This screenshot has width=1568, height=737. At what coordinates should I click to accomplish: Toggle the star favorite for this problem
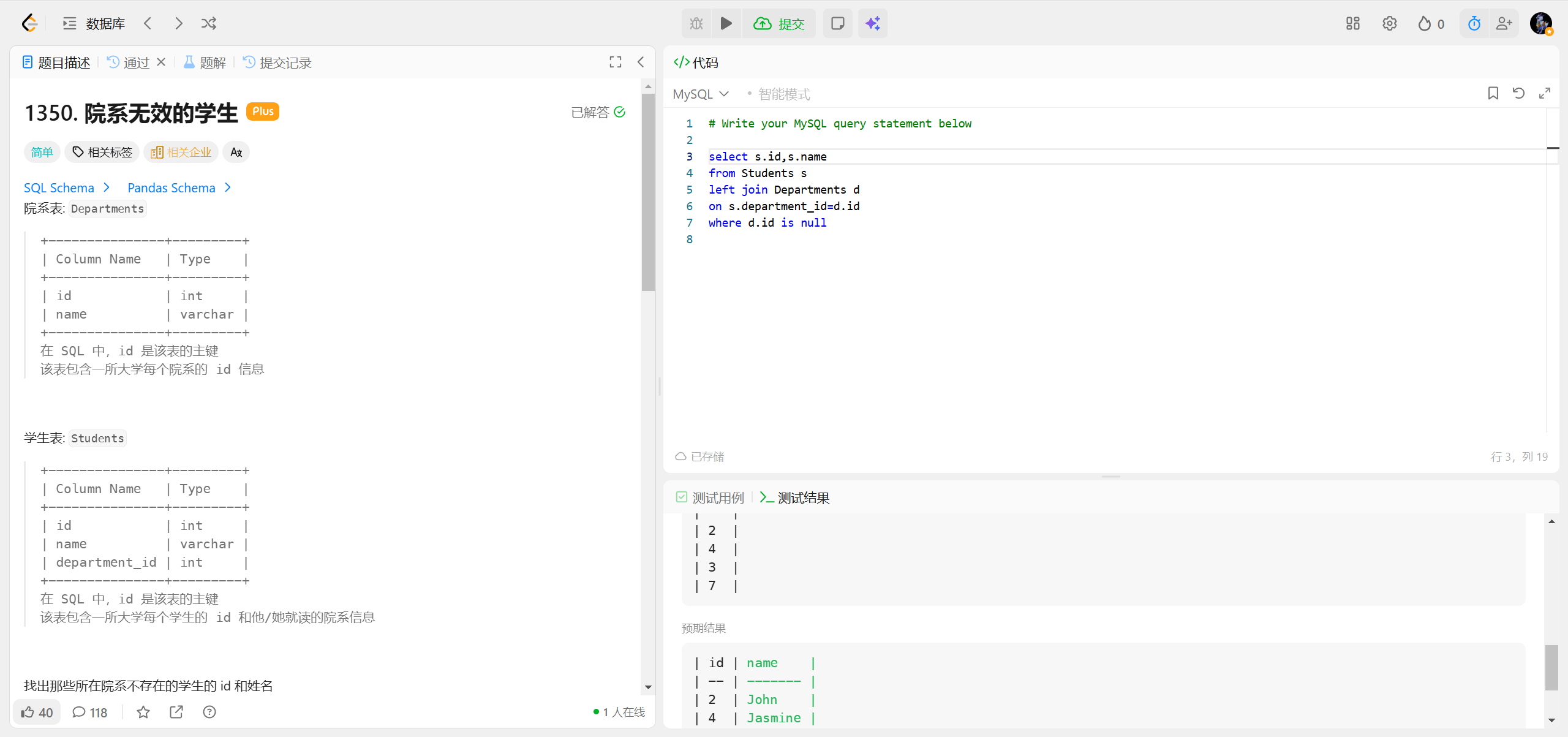143,712
